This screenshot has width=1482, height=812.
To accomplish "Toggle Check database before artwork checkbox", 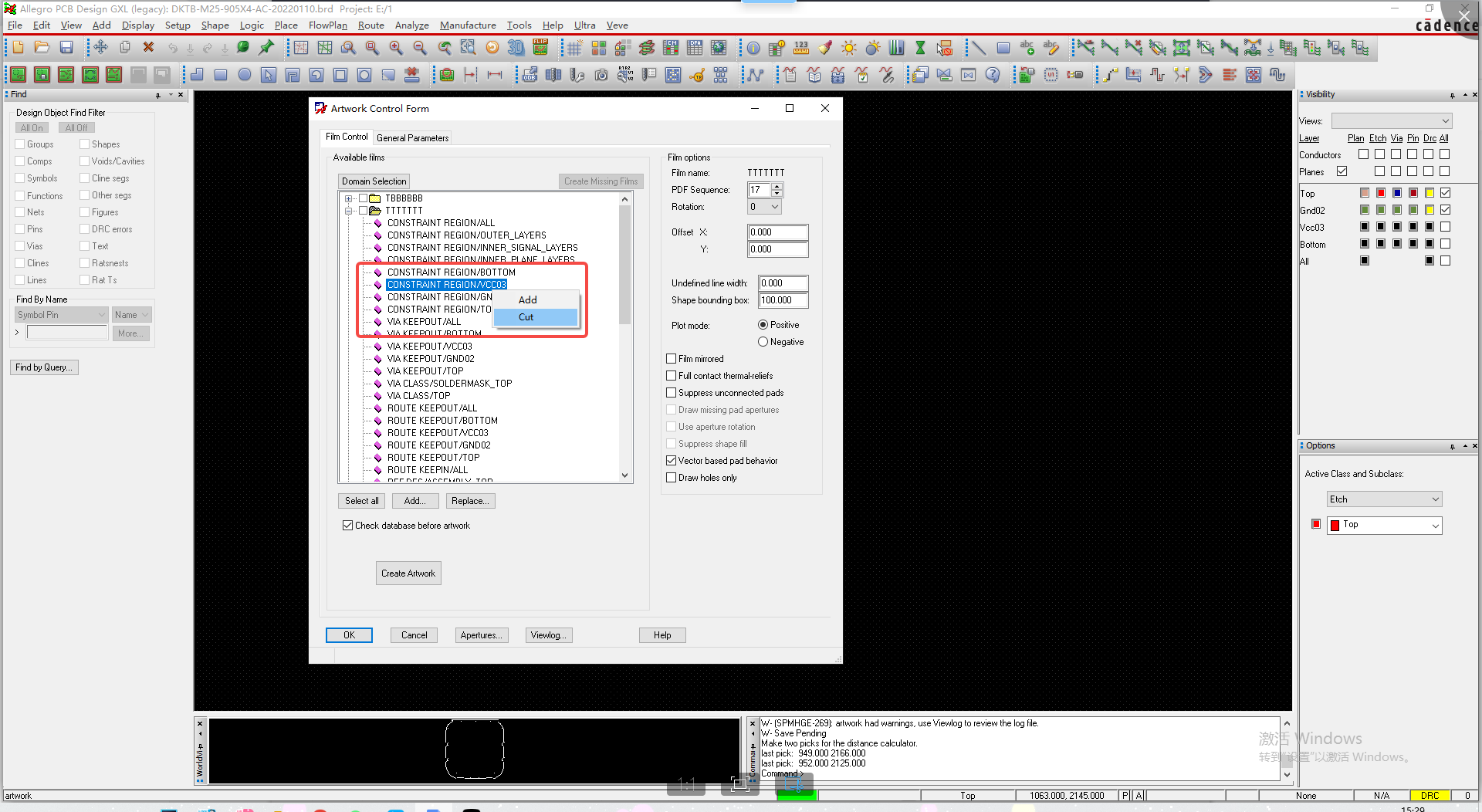I will click(x=347, y=526).
